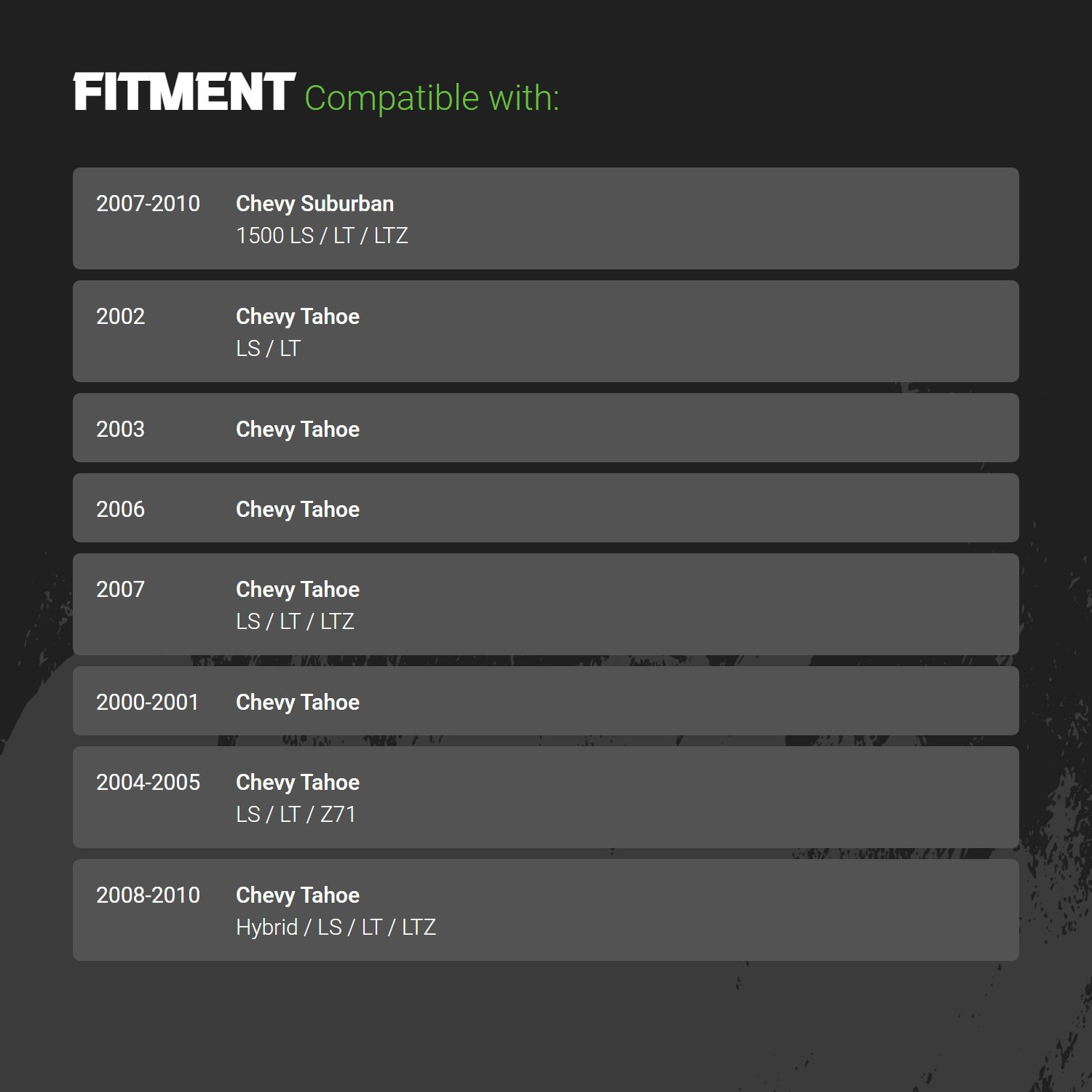Select the 2007-2010 Chevy Suburban row

pos(546,218)
